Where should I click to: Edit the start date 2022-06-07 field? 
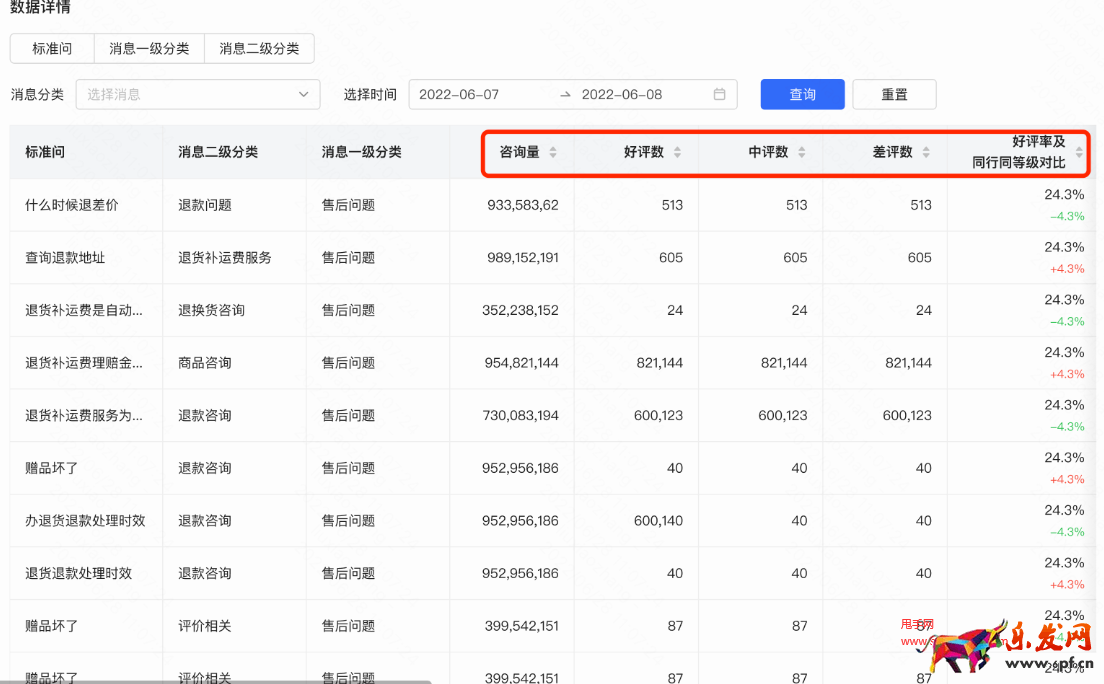[x=459, y=94]
